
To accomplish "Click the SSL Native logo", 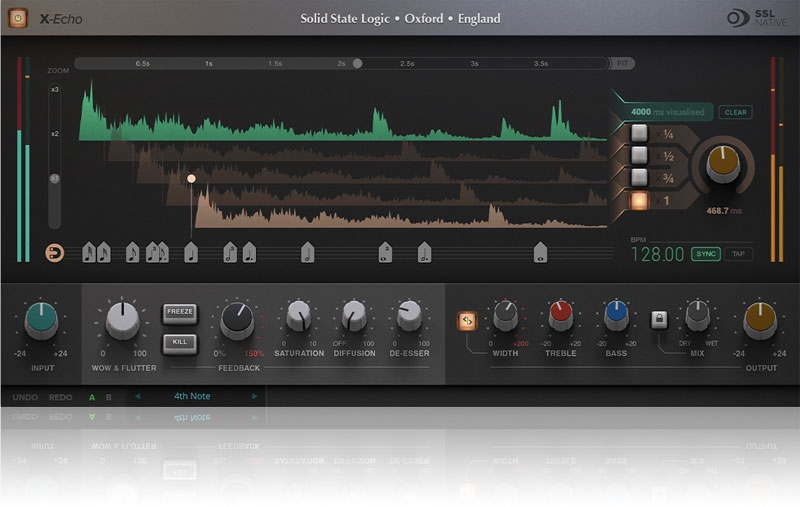I will tap(757, 18).
